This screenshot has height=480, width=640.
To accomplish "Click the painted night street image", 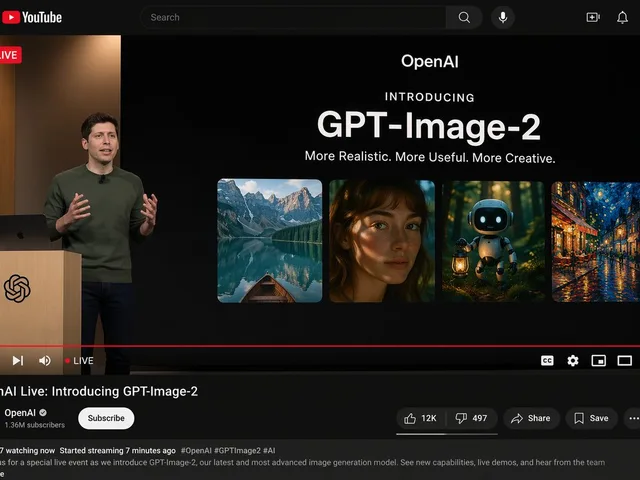I will [x=596, y=242].
